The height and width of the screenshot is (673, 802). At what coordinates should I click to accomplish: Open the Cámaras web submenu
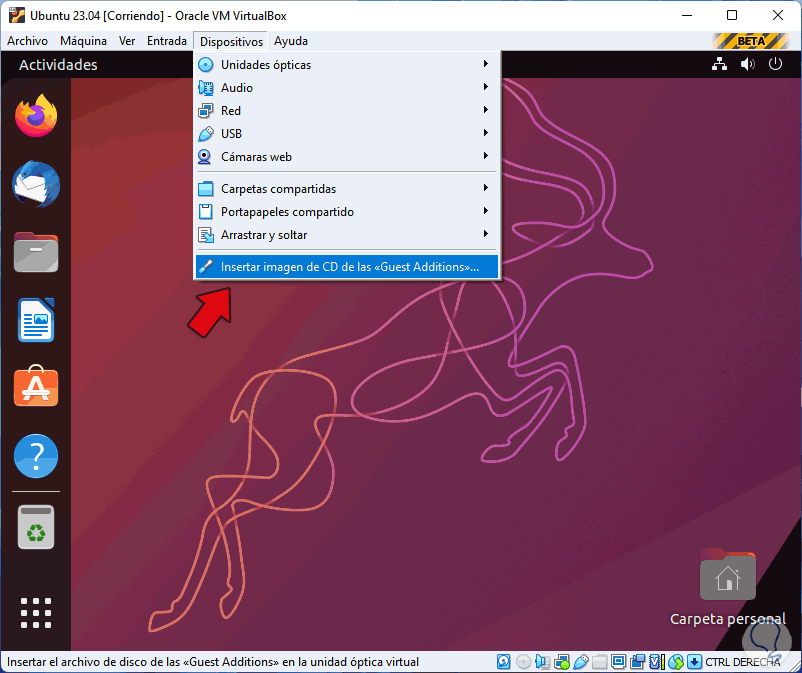[346, 156]
